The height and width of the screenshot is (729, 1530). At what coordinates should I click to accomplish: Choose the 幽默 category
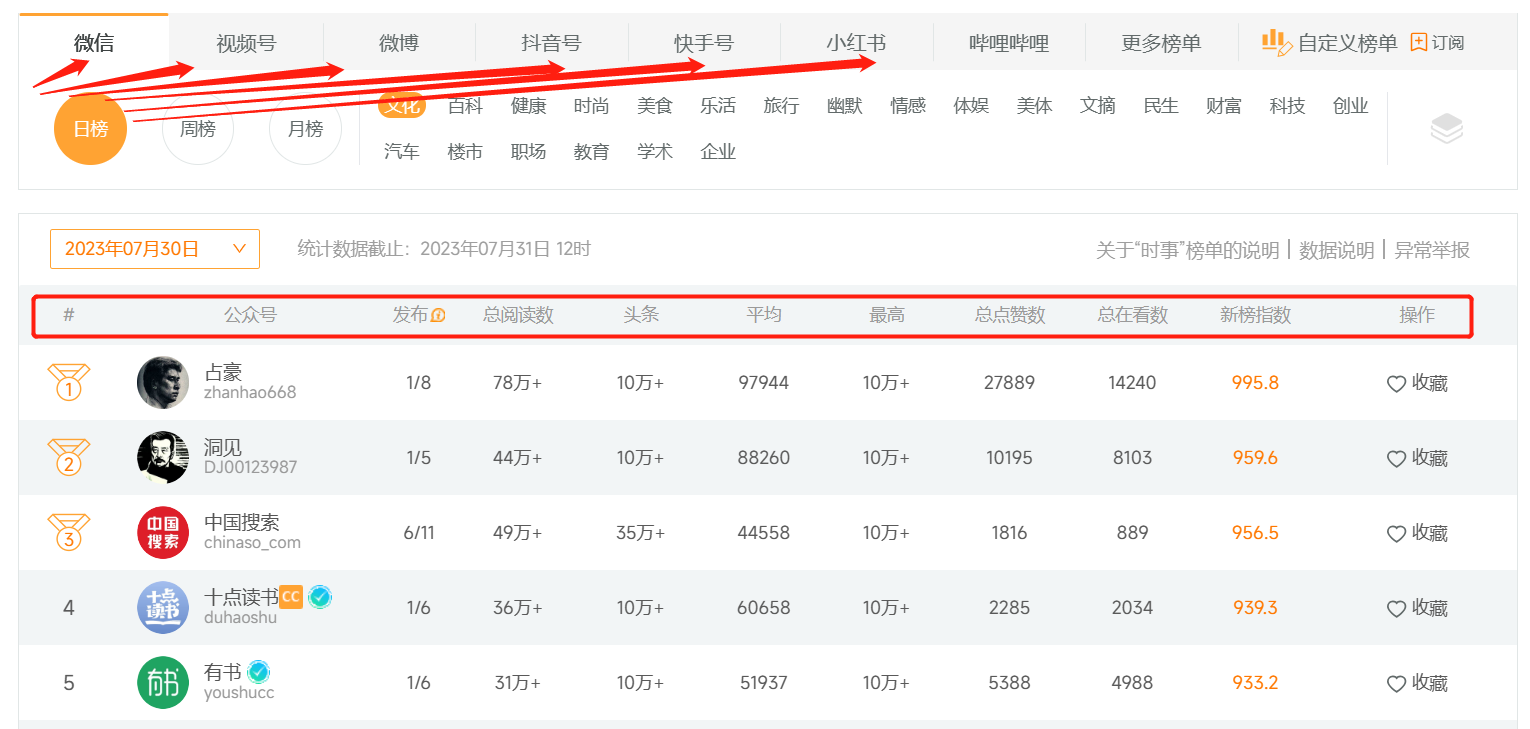point(845,105)
